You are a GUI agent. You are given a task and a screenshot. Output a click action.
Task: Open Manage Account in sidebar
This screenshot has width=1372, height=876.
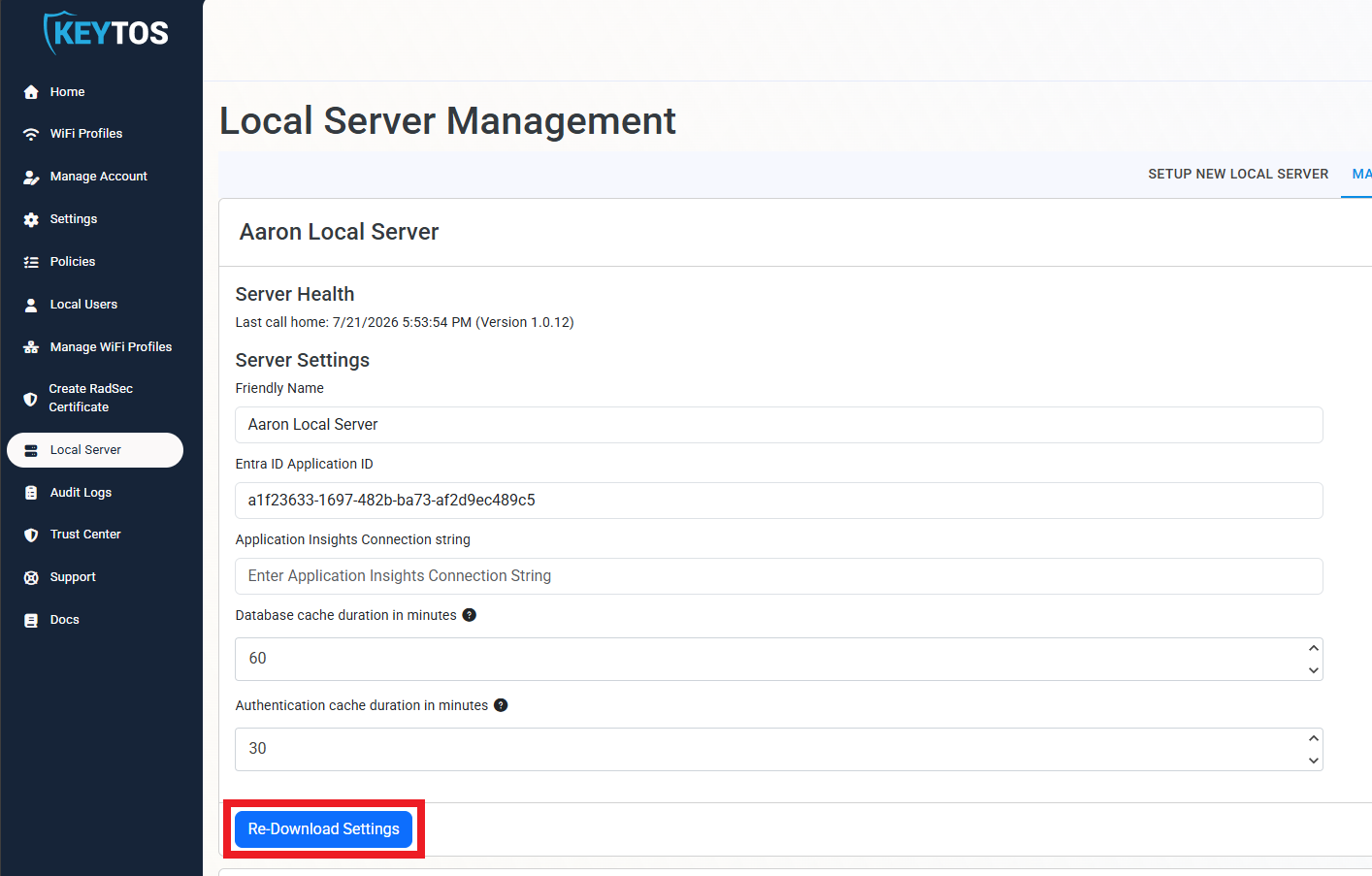pos(99,177)
